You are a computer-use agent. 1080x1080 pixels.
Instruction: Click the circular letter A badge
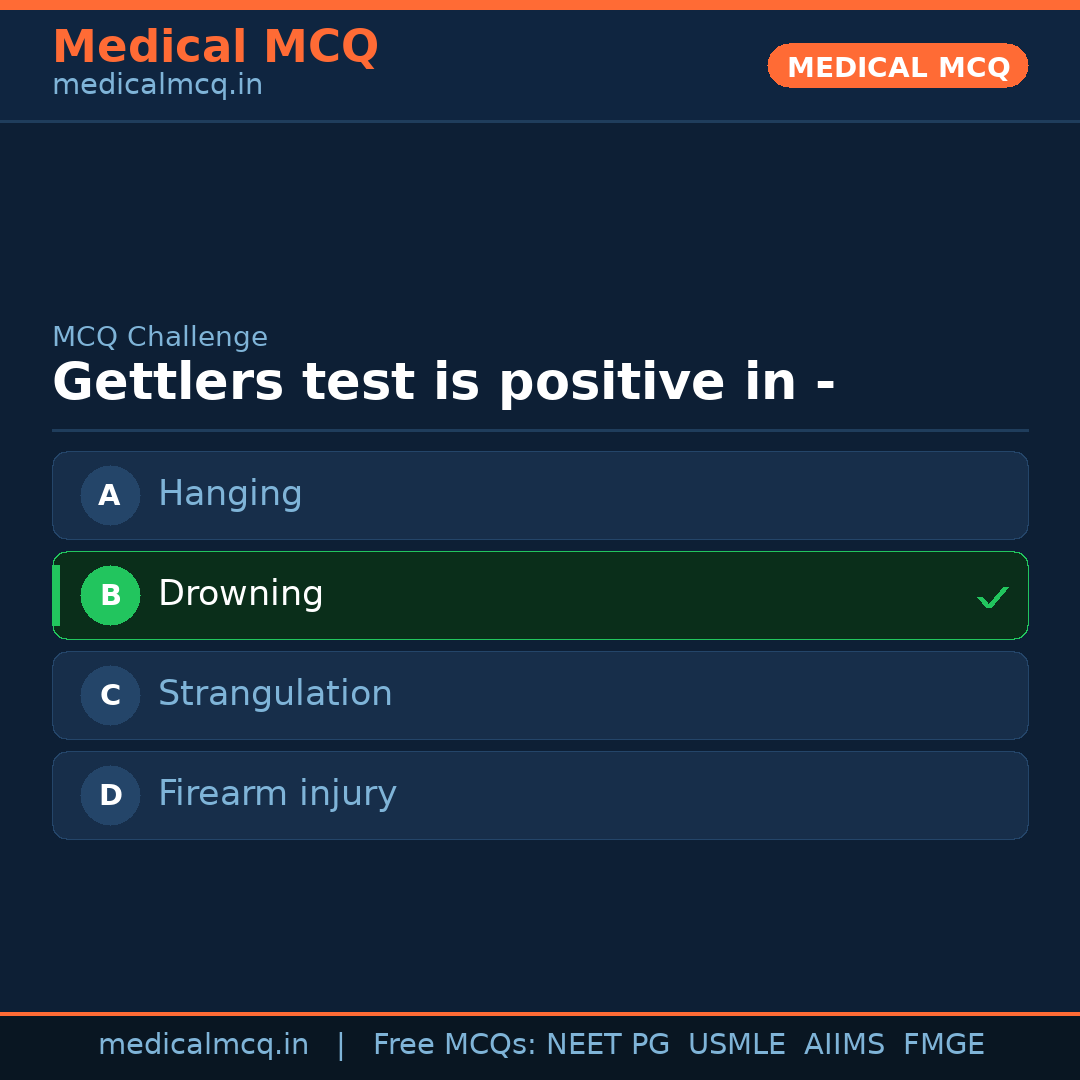click(110, 495)
